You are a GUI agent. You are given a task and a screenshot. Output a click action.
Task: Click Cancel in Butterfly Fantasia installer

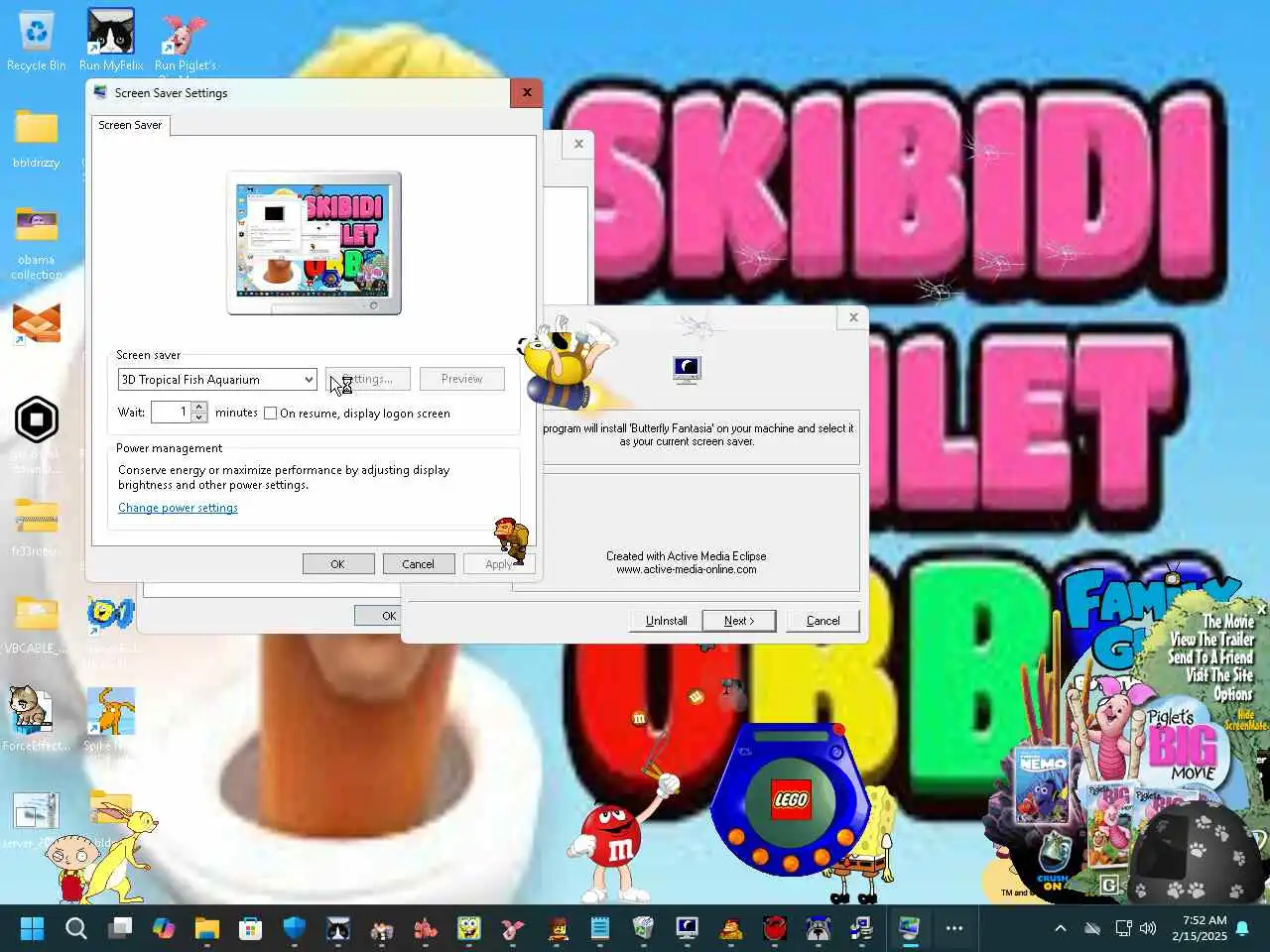pyautogui.click(x=823, y=621)
